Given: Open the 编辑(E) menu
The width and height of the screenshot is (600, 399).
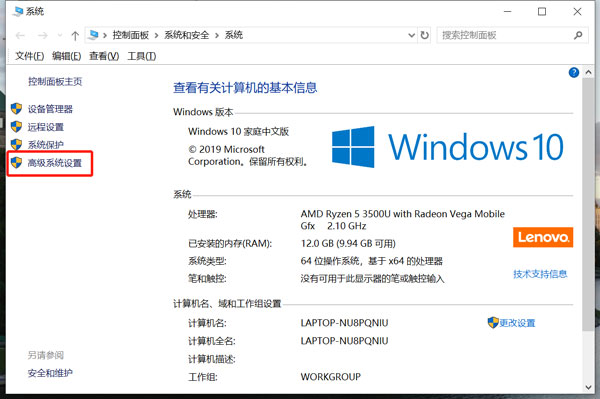Looking at the screenshot, I should [x=67, y=56].
